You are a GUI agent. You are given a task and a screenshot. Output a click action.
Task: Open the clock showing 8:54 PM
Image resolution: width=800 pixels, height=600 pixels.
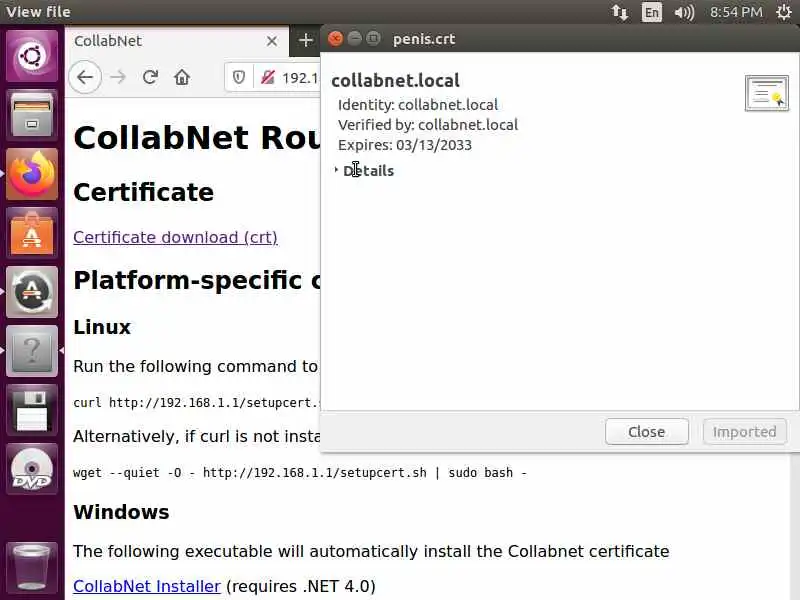click(x=736, y=12)
